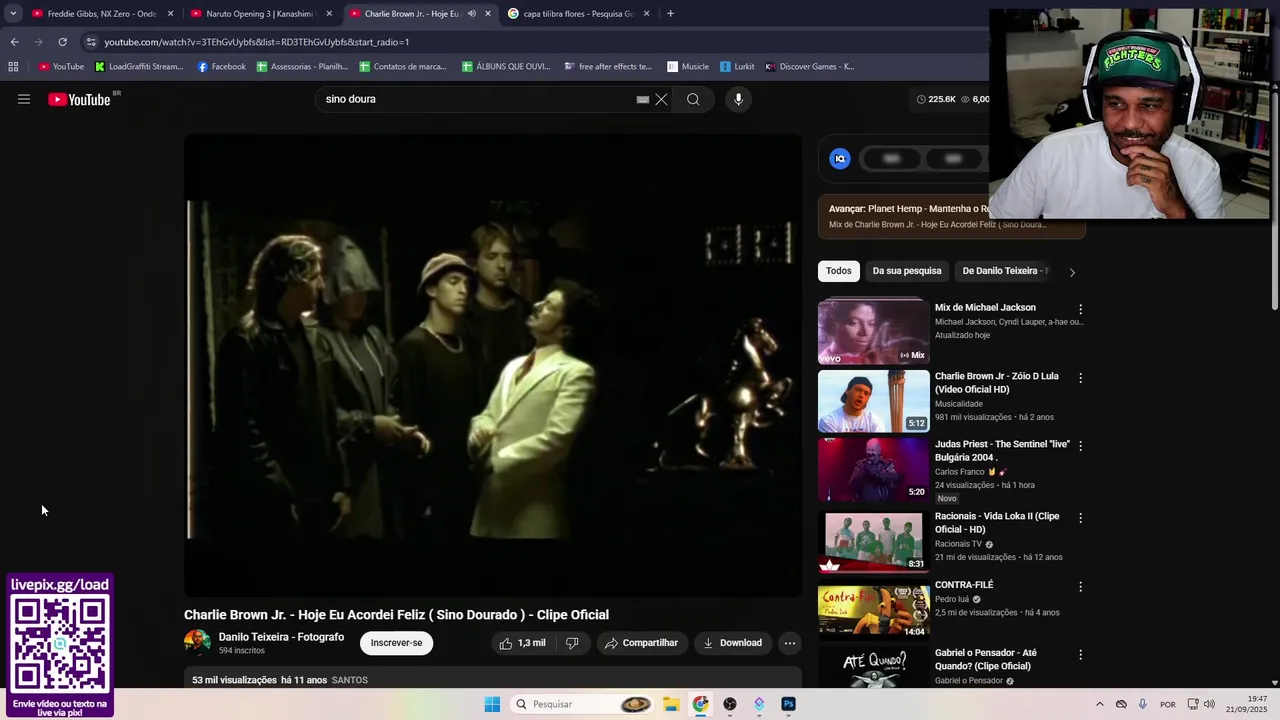Open the Lurkit bookmark
The height and width of the screenshot is (720, 1280).
pos(737,67)
